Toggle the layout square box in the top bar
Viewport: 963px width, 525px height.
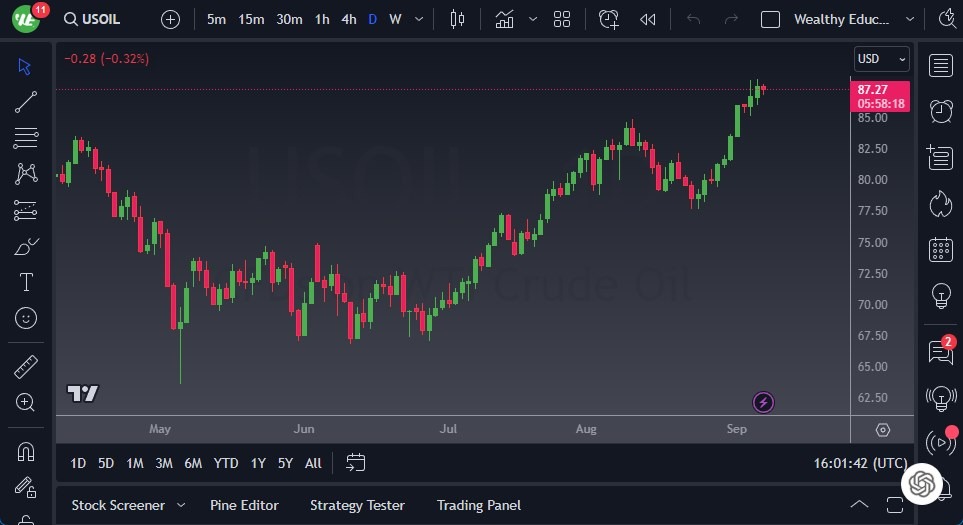[770, 19]
